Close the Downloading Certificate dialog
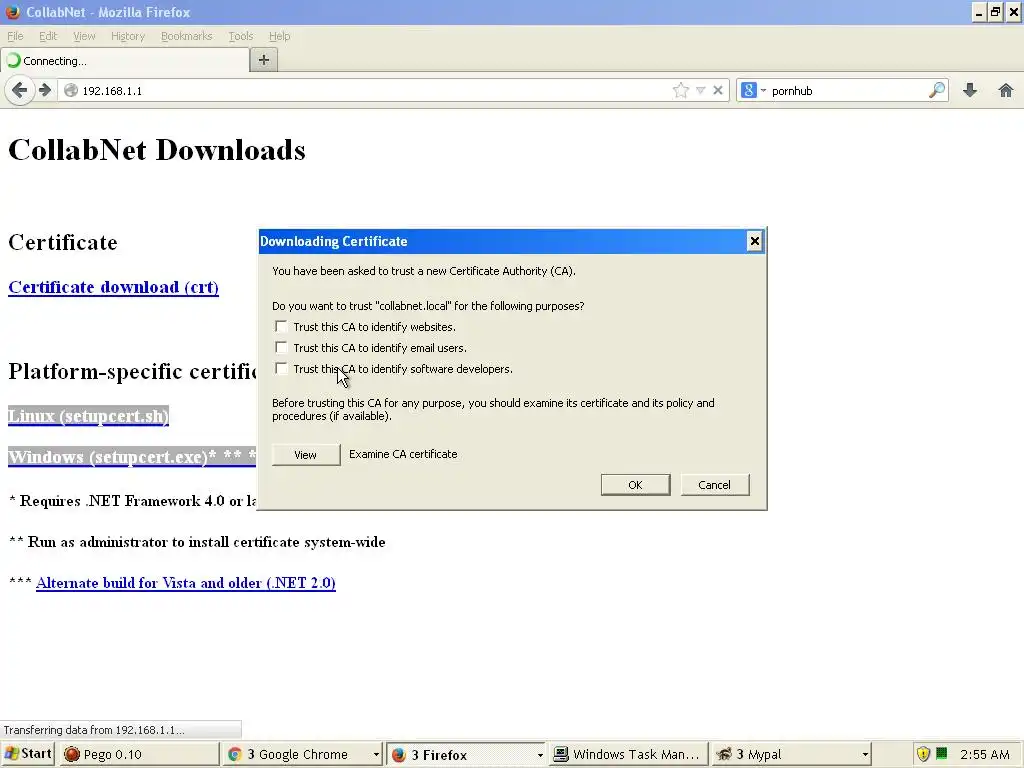 pyautogui.click(x=754, y=241)
